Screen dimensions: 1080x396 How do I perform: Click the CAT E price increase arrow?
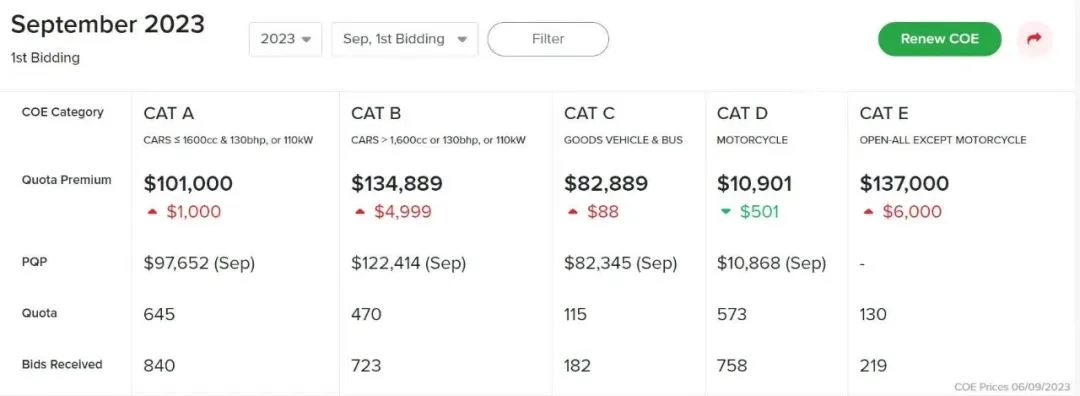[869, 212]
